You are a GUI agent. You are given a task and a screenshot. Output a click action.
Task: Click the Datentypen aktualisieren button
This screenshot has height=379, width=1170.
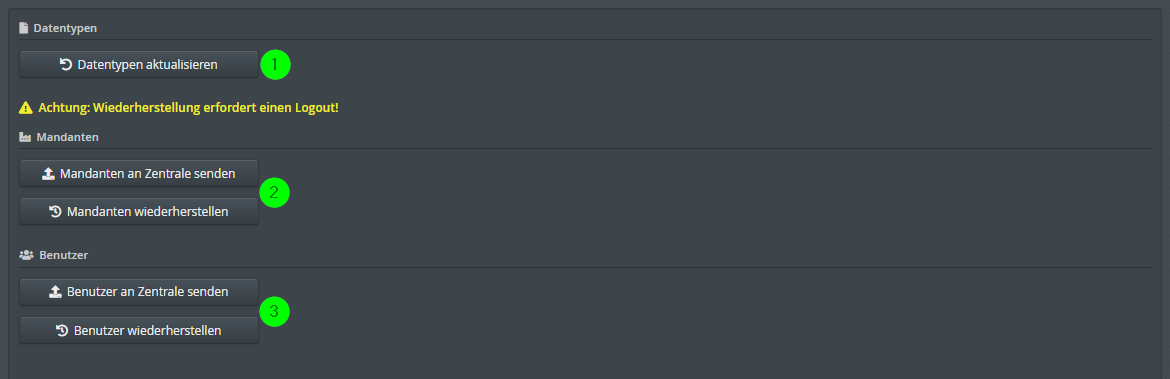(x=139, y=64)
